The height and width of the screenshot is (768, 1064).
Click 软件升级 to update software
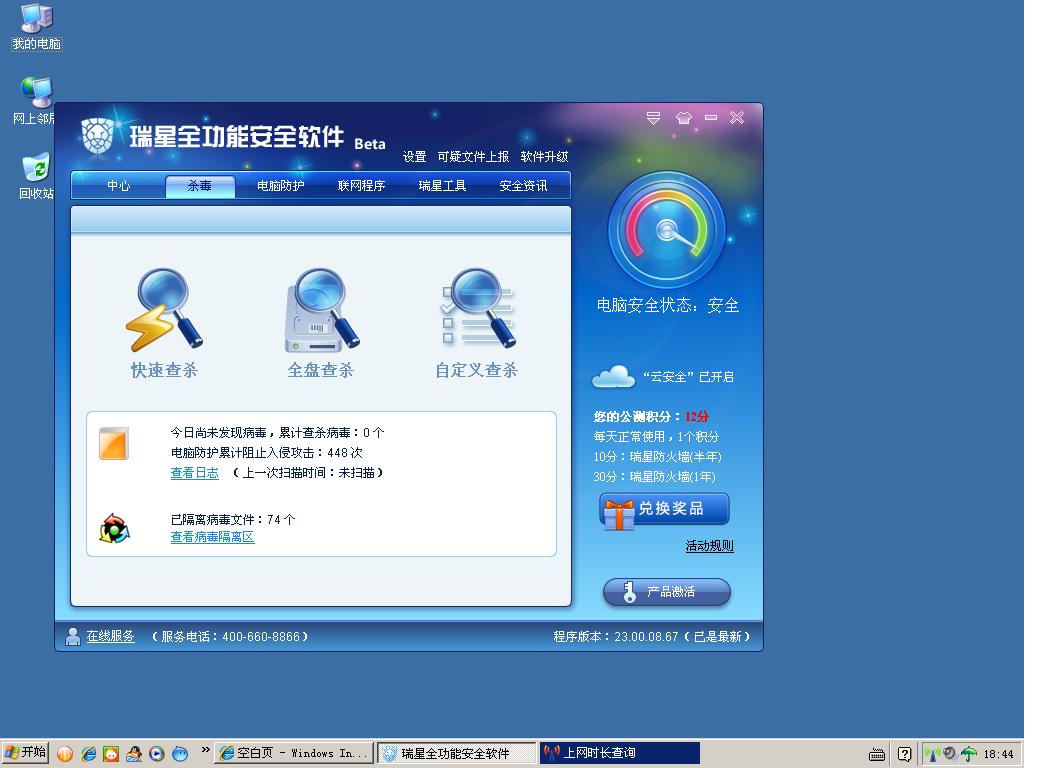click(x=544, y=157)
